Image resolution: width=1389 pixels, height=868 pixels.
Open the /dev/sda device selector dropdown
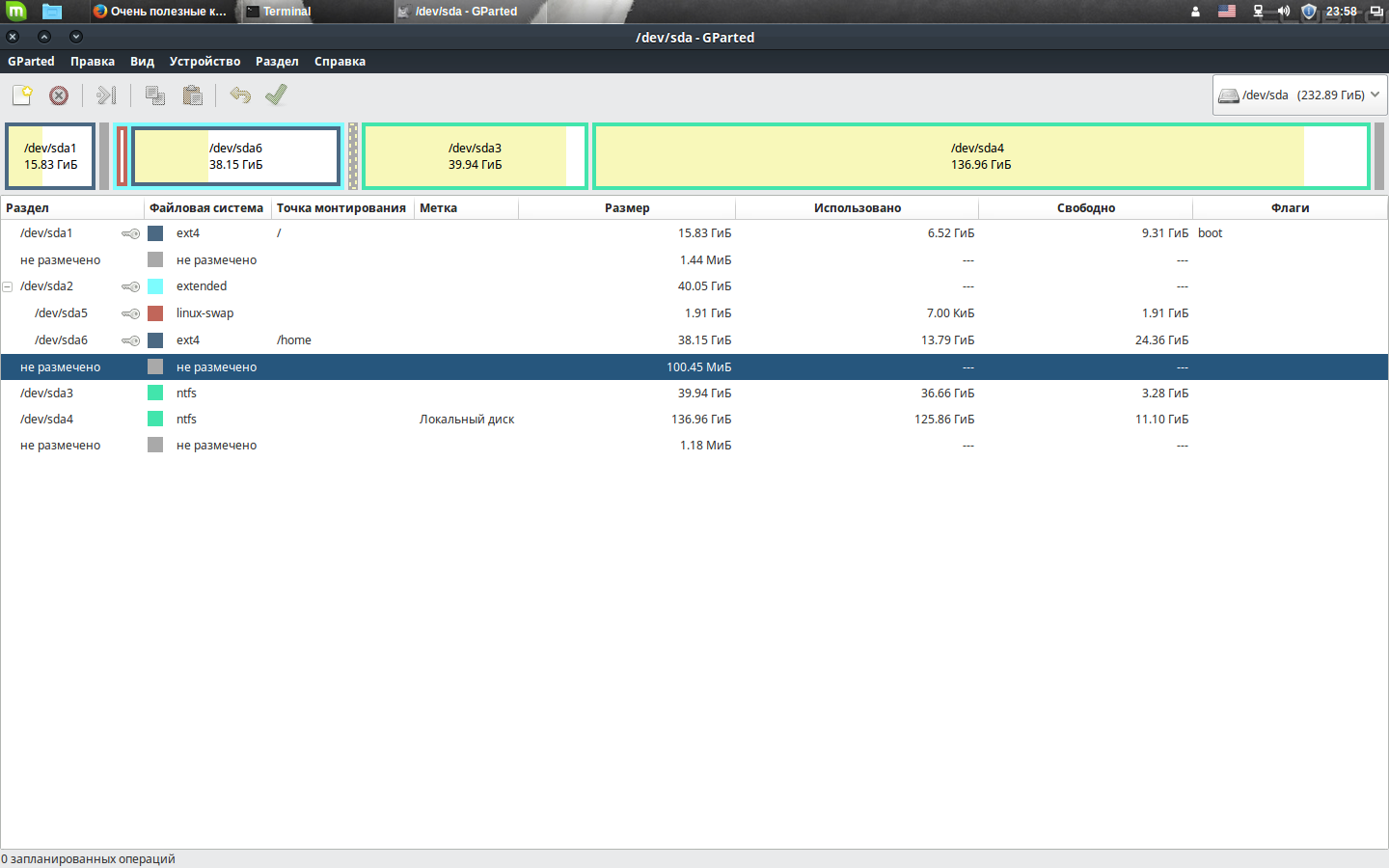point(1299,95)
